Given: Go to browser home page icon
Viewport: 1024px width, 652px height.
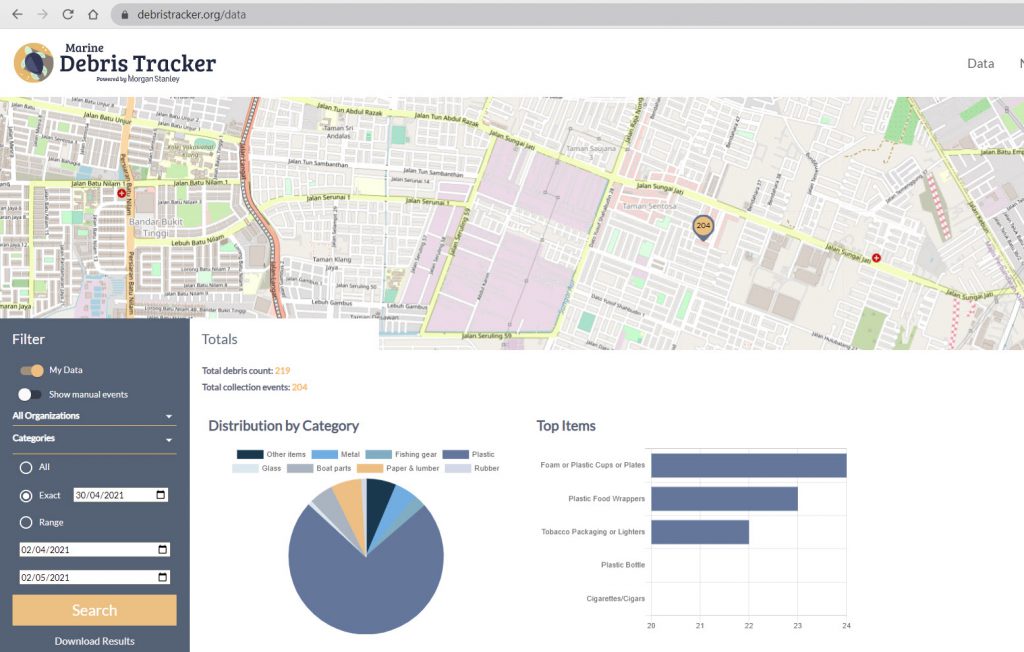Looking at the screenshot, I should 93,15.
